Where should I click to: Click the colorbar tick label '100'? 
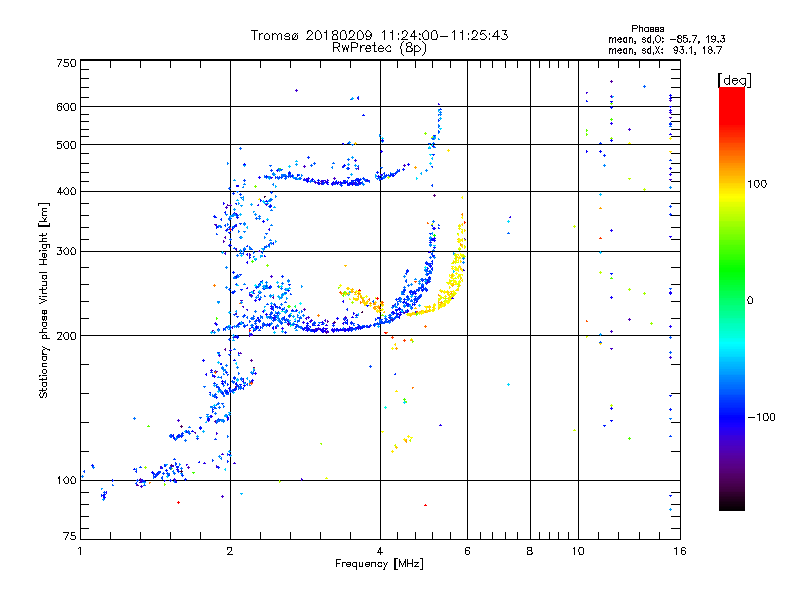[x=757, y=184]
